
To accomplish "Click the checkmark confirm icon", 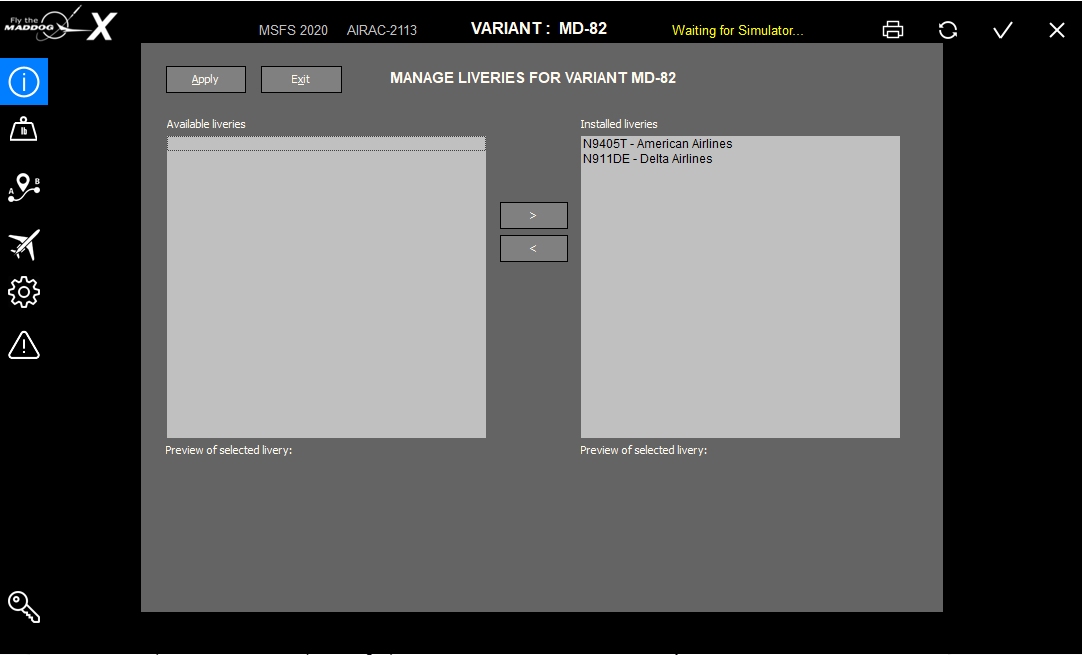I will [x=1003, y=30].
